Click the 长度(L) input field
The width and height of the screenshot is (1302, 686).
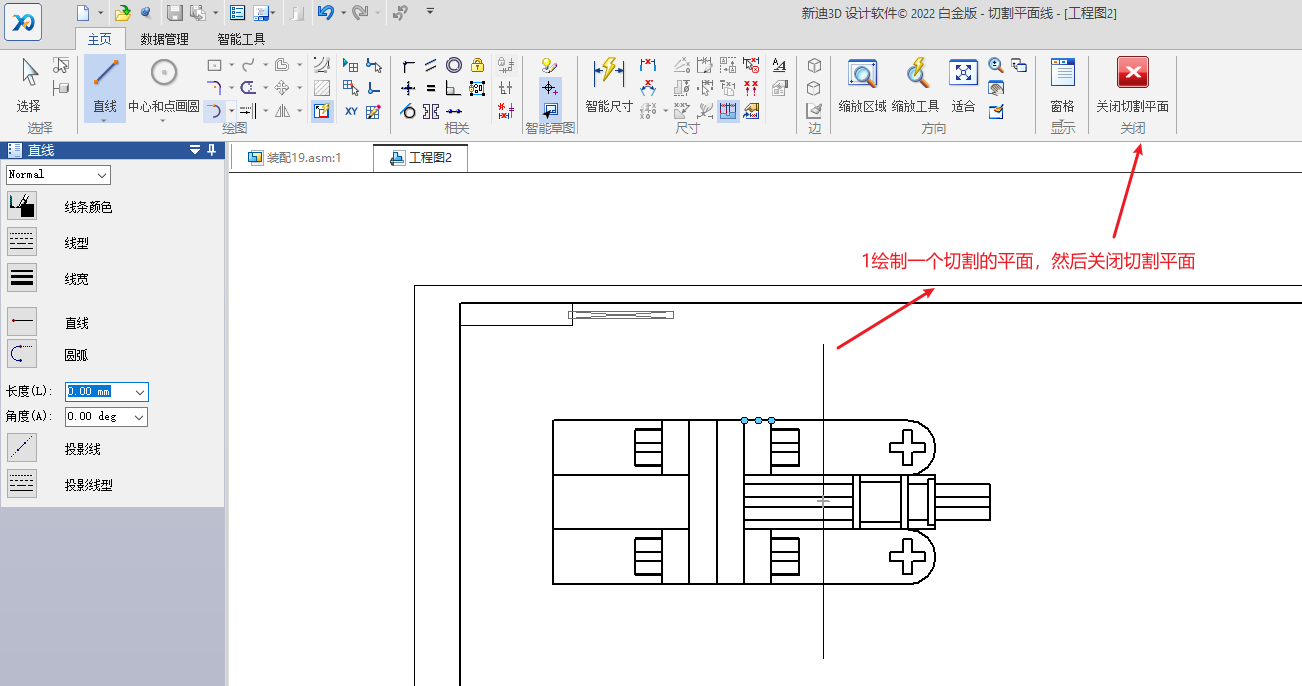tap(99, 392)
